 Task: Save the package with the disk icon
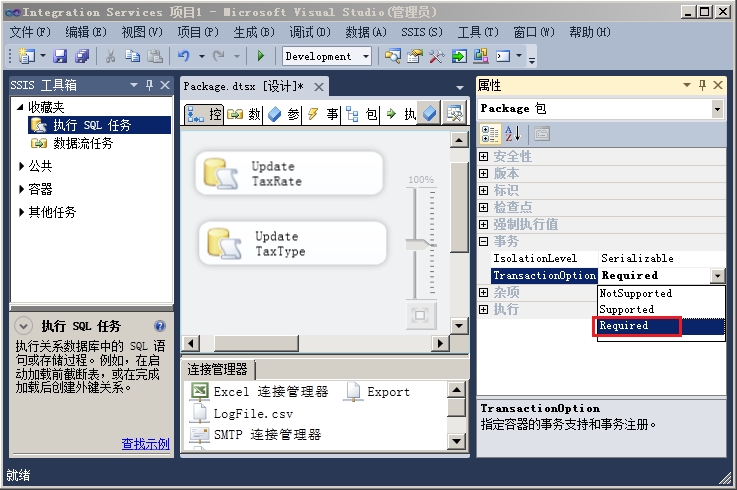pyautogui.click(x=60, y=56)
